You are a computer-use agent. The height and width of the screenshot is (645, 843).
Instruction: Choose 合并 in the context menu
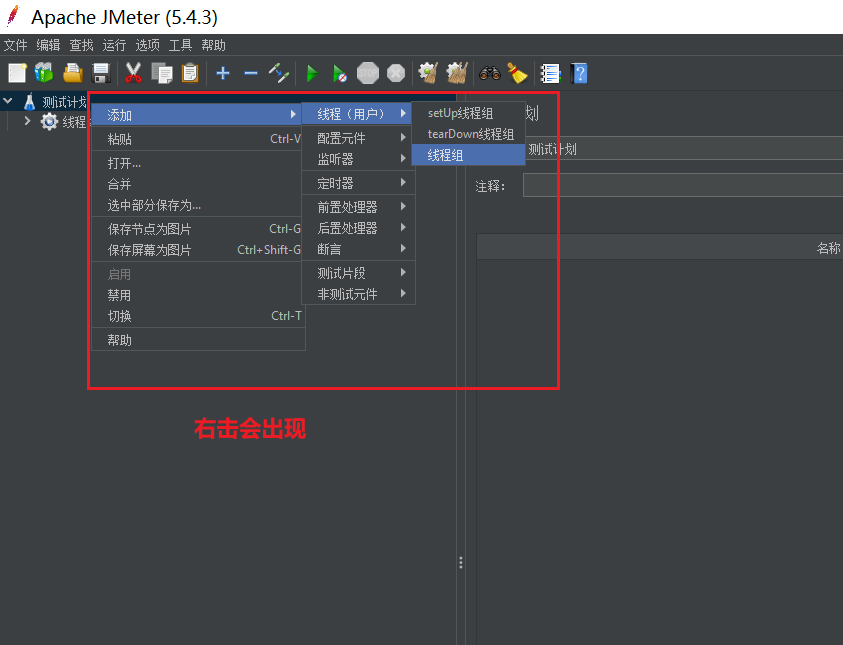(197, 184)
